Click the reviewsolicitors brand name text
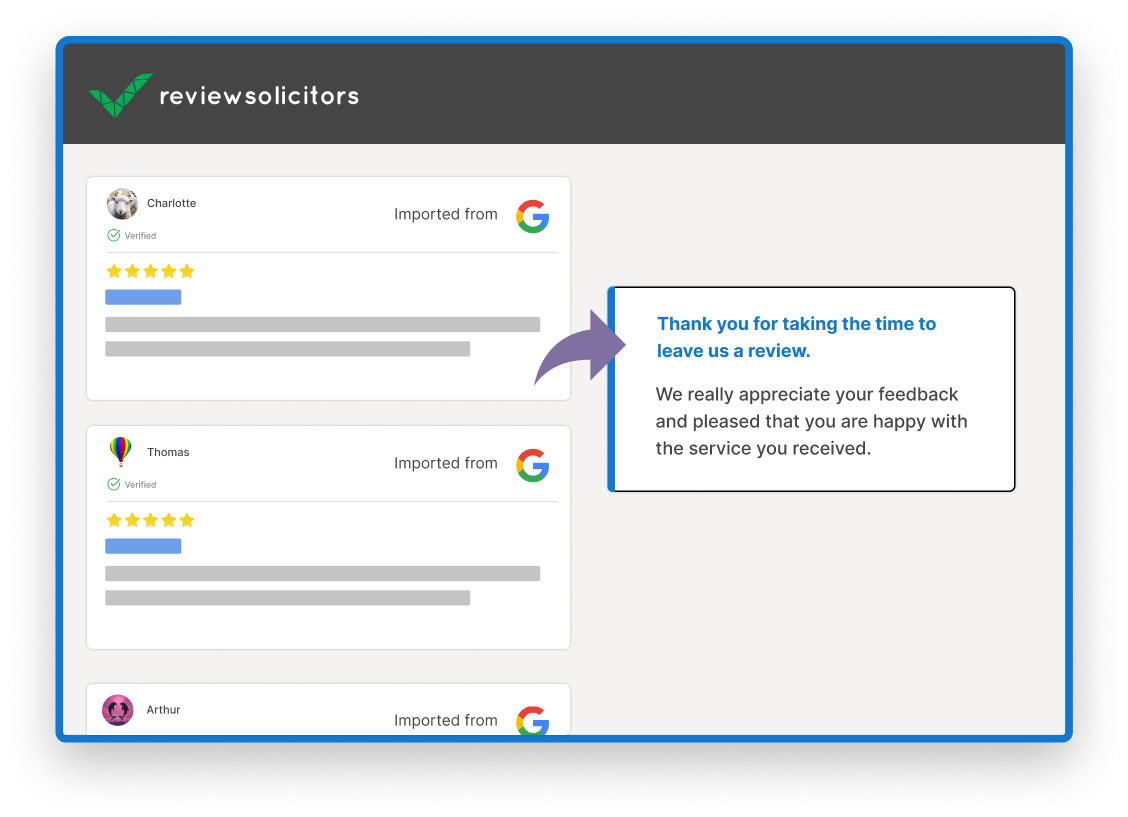Screen dimensions: 1128x817 tap(259, 96)
